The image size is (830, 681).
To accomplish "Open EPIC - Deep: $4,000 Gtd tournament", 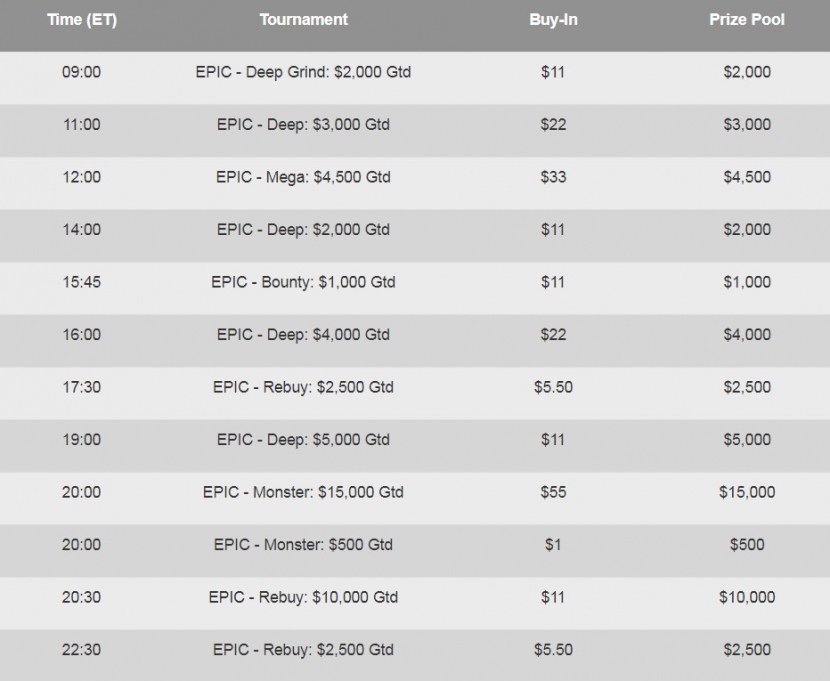I will click(x=303, y=335).
